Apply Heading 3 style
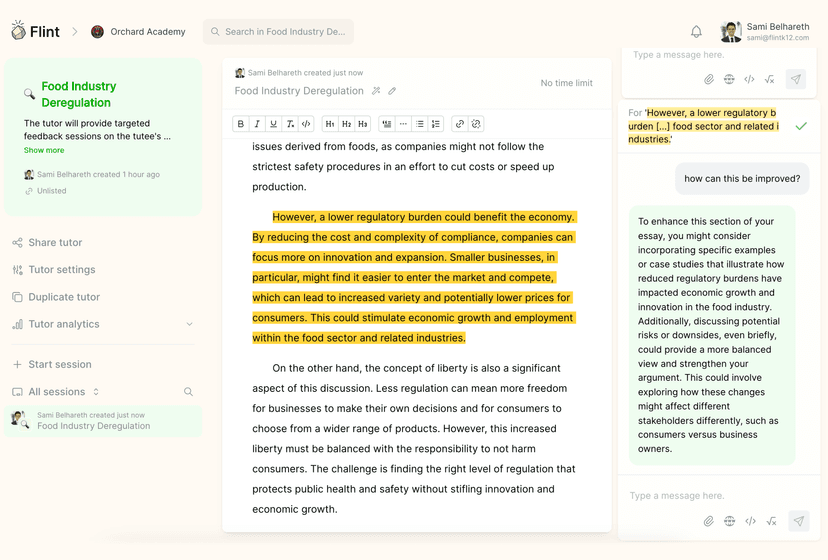The width and height of the screenshot is (828, 560). [x=363, y=124]
